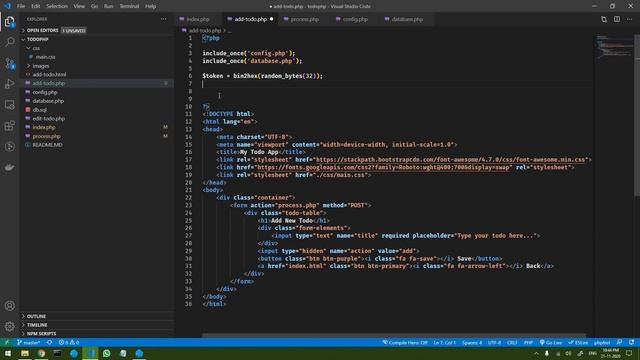640x360 pixels.
Task: Open the Terminal menu
Action: 129,6
